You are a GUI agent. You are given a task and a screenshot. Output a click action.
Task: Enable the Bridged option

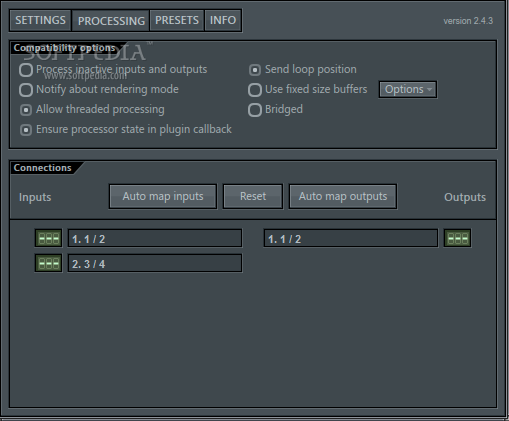tap(255, 110)
